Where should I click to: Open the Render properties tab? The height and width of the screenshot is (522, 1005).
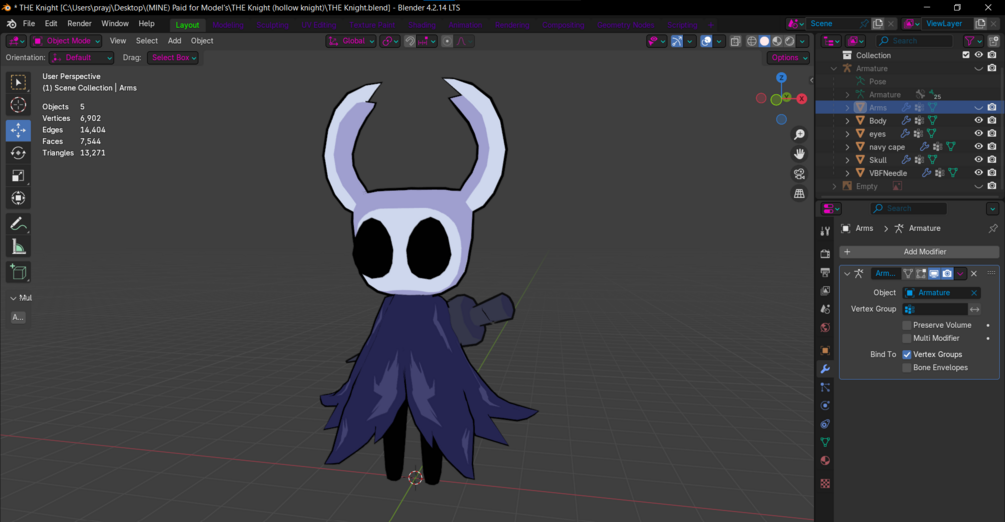point(825,254)
